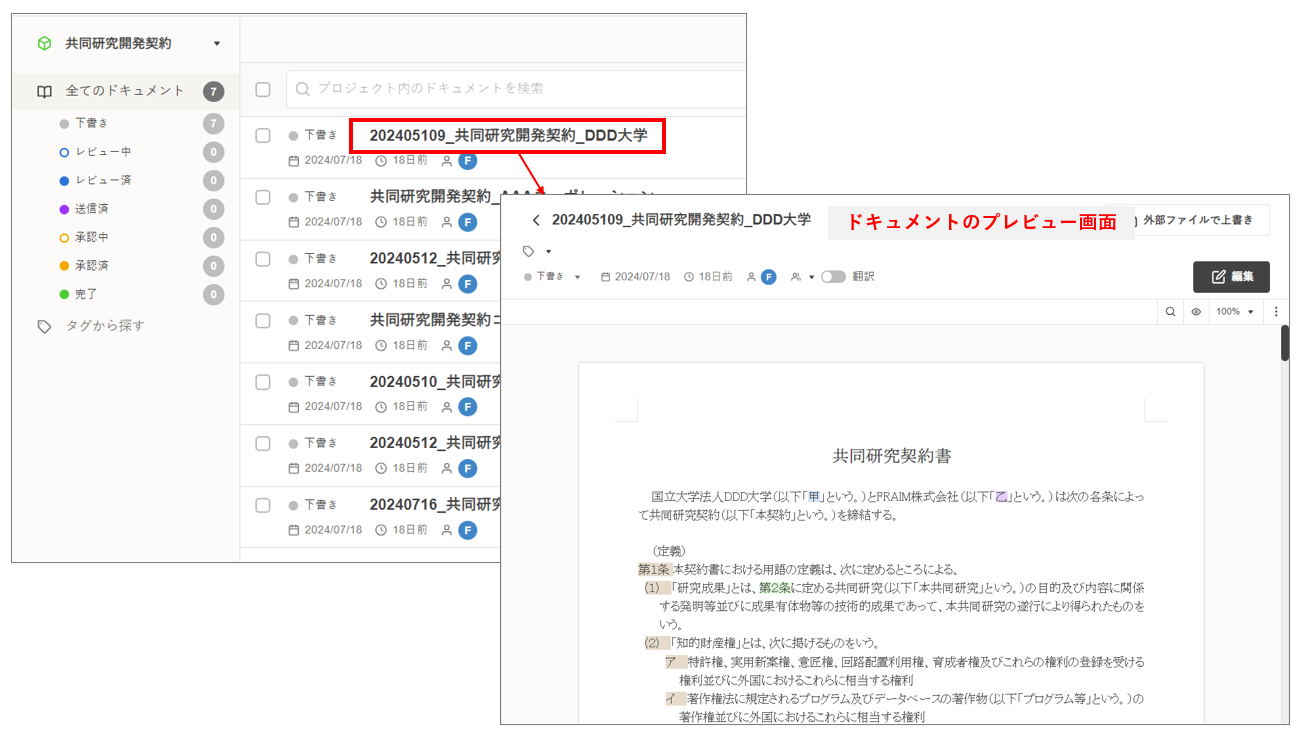The image size is (1307, 734).
Task: Select レビュー中 filter in sidebar
Action: pyautogui.click(x=103, y=152)
